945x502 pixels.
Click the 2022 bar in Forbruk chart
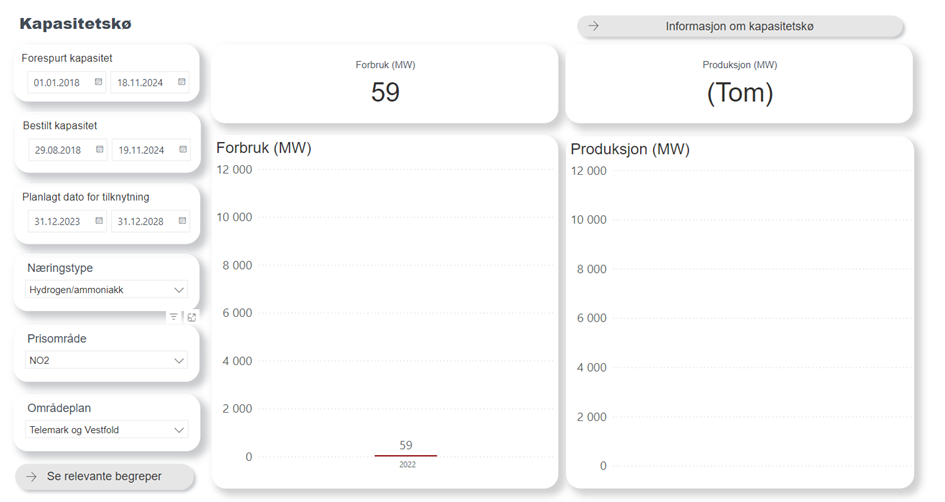tap(405, 456)
